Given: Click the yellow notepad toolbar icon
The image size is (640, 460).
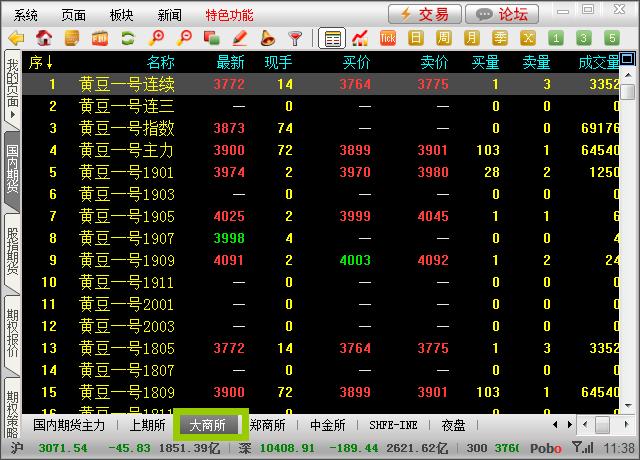Looking at the screenshot, I should tap(72, 38).
